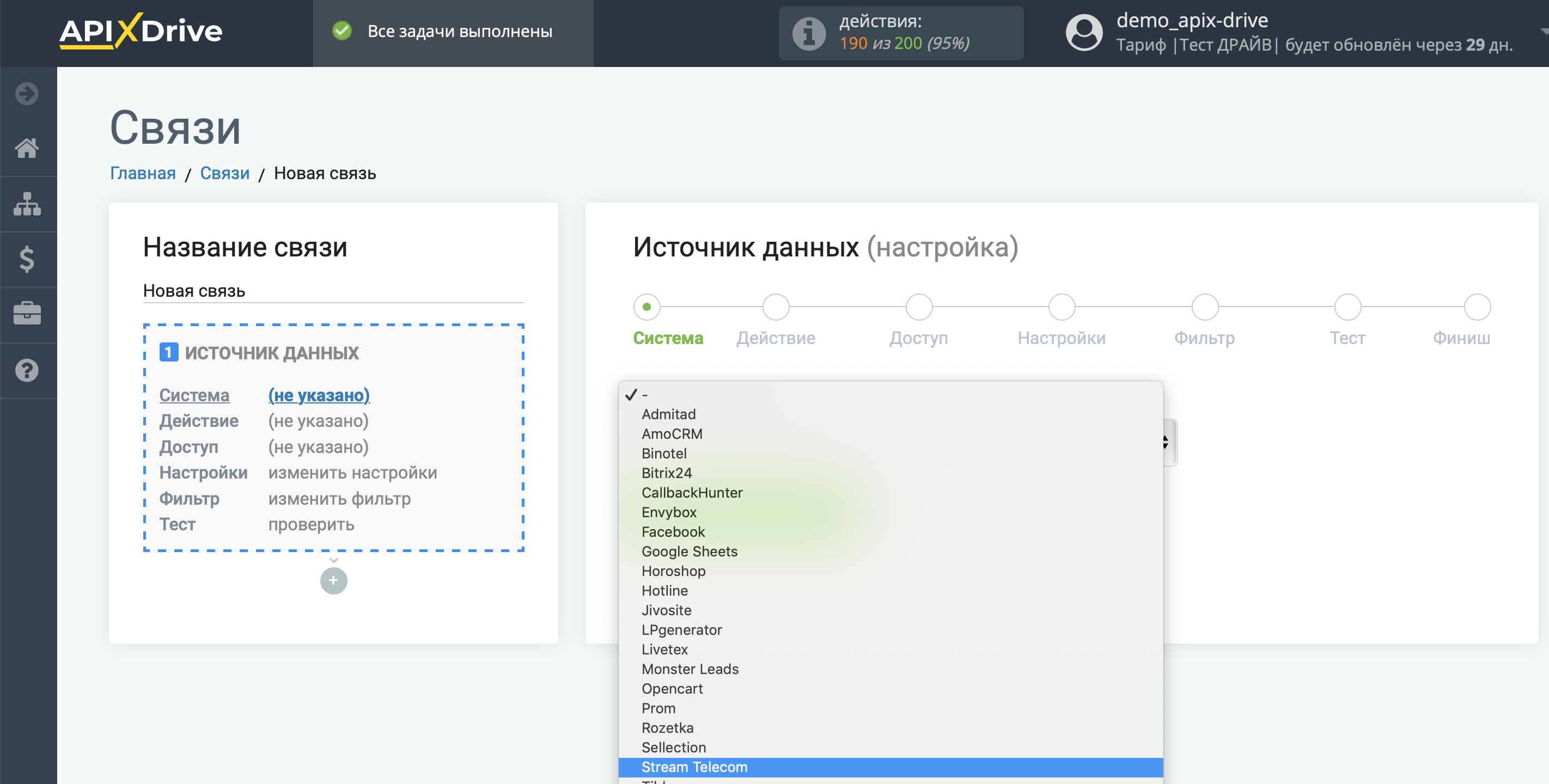Choose CallbackHunter from the system list
This screenshot has width=1549, height=784.
[x=891, y=493]
